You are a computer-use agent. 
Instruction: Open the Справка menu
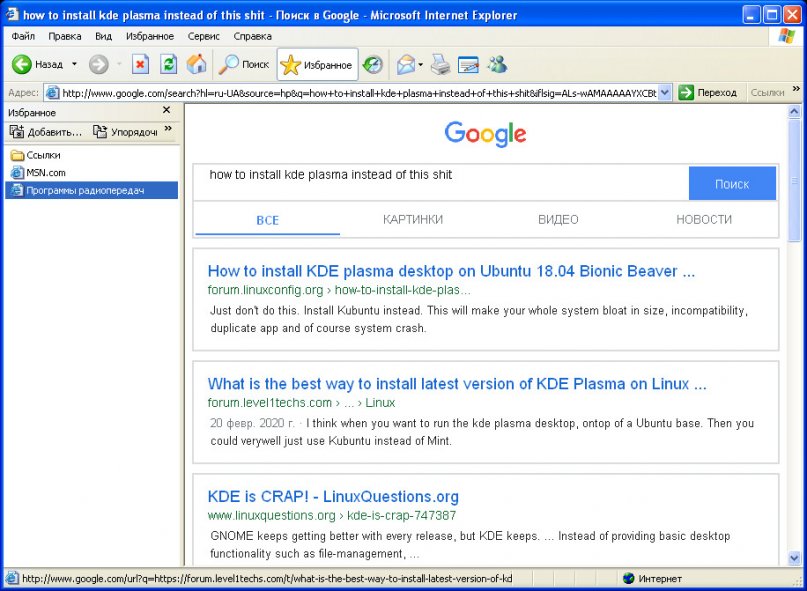(x=252, y=36)
